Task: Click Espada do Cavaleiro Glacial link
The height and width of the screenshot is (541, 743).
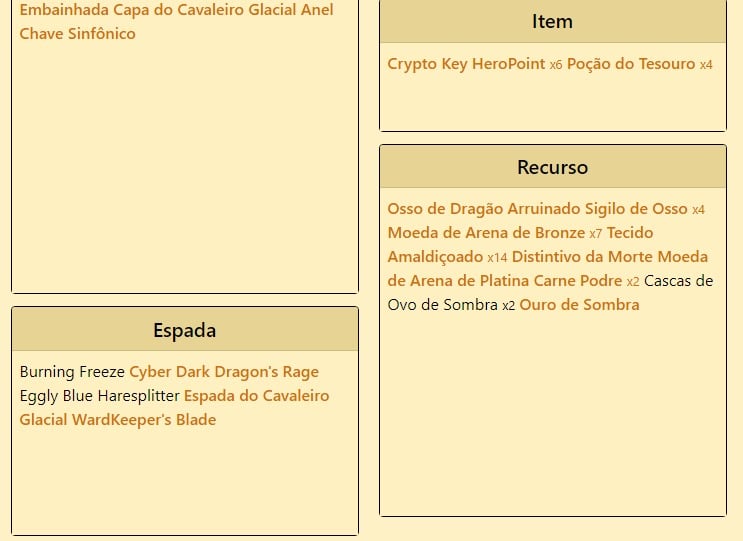Action: (256, 396)
